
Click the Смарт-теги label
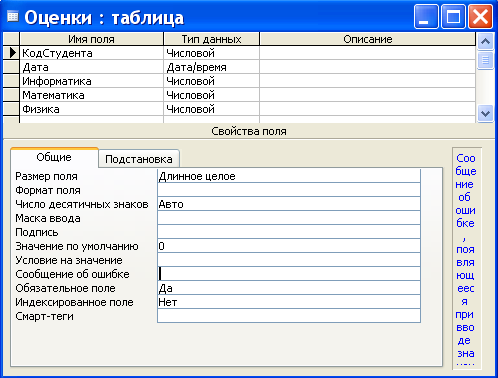tap(44, 316)
